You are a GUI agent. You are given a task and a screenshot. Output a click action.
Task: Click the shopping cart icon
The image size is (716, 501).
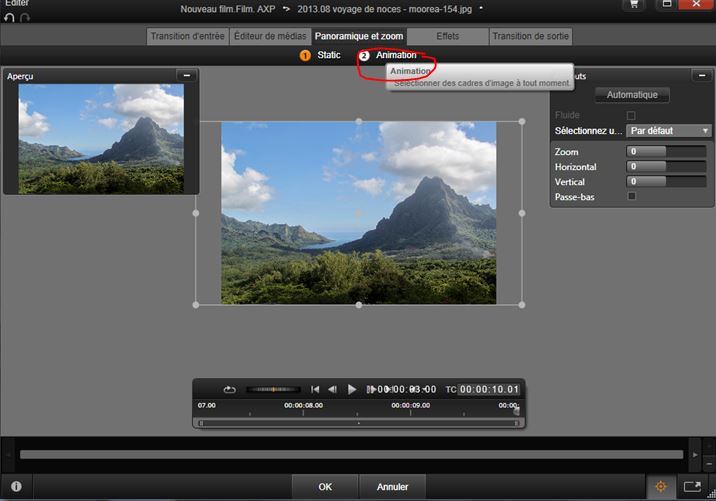click(633, 6)
